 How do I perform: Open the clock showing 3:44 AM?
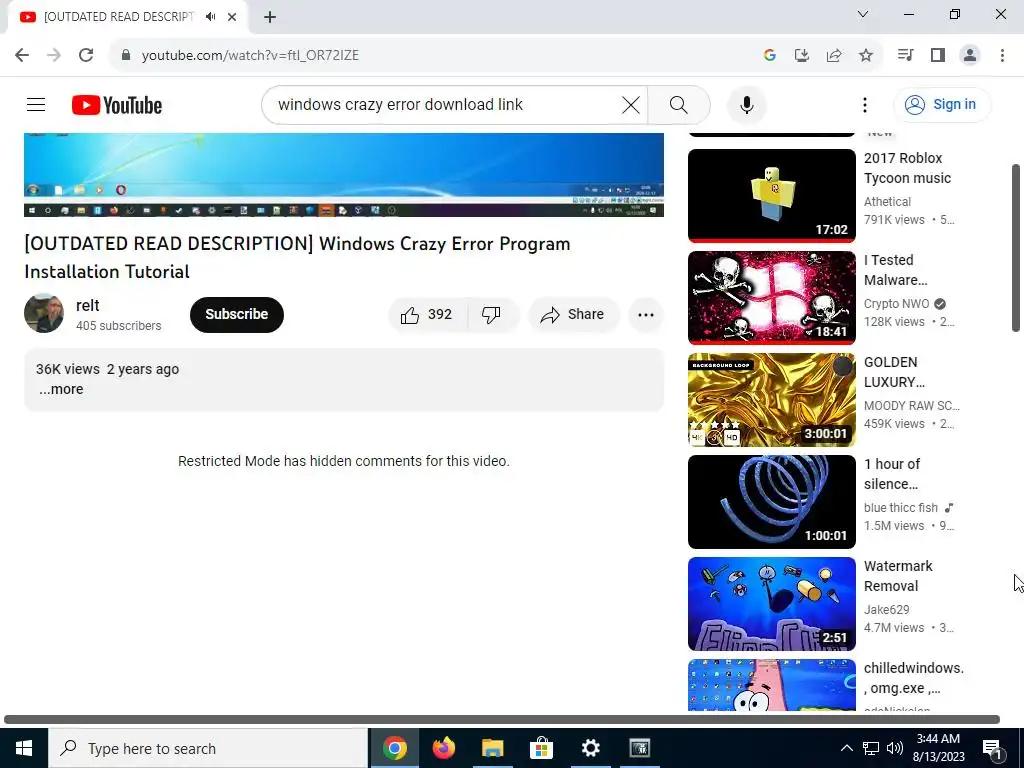938,748
